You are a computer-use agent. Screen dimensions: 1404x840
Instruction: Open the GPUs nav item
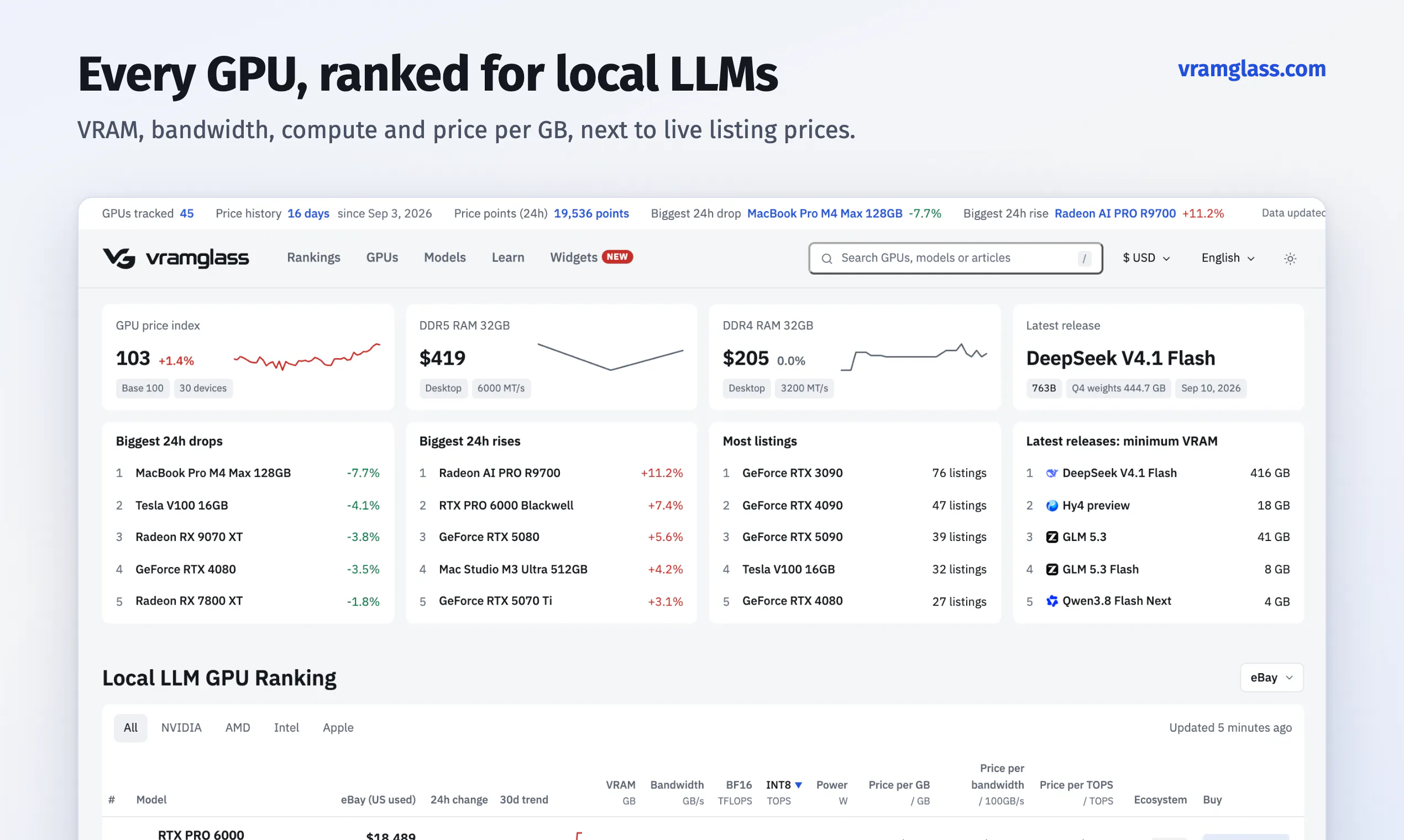click(x=382, y=258)
